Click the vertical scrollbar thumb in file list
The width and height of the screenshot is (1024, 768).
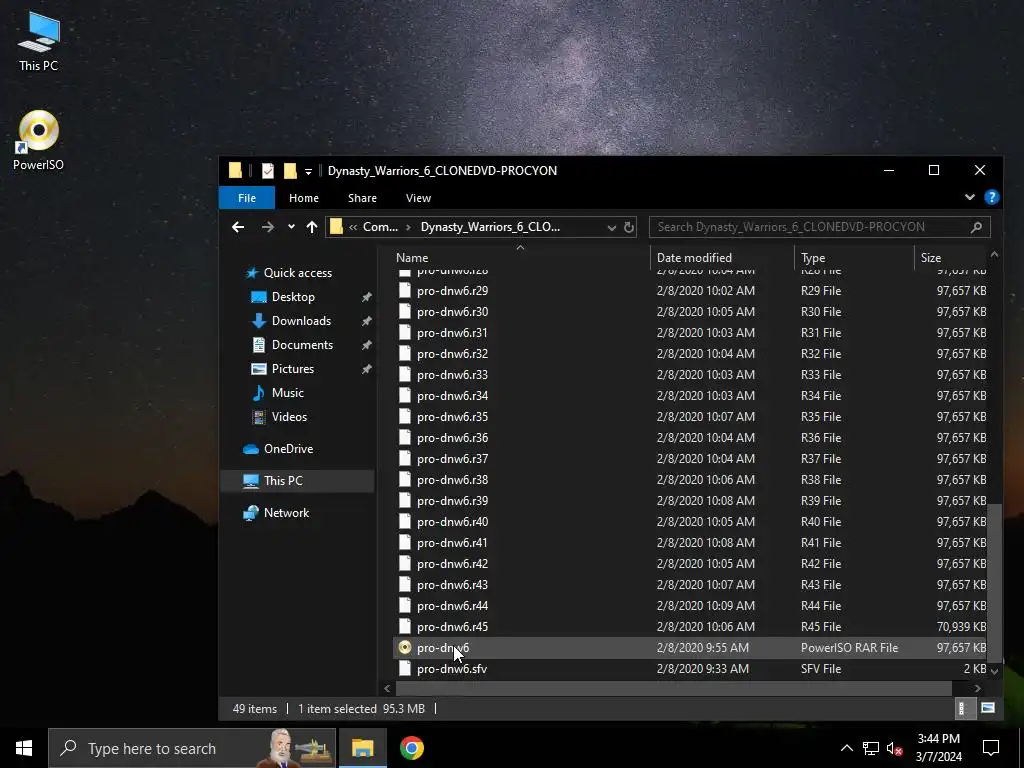click(x=993, y=582)
